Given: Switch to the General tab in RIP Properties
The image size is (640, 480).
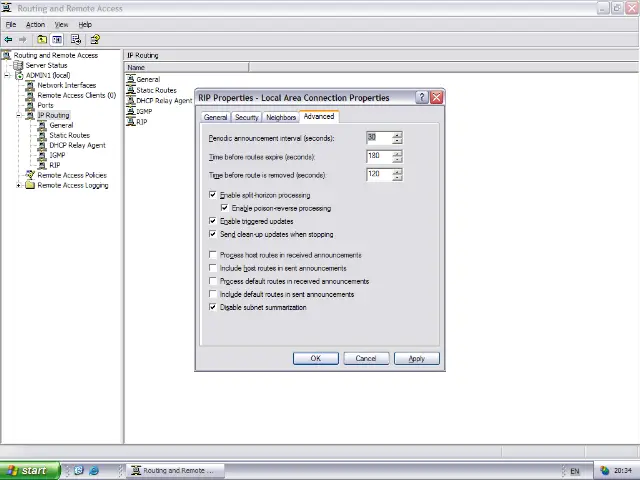Looking at the screenshot, I should (x=216, y=117).
